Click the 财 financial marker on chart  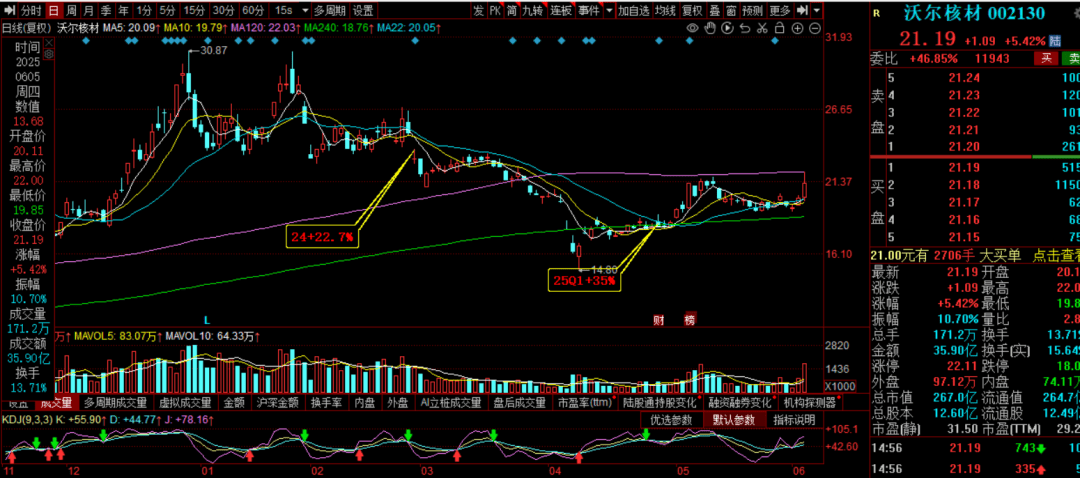658,320
